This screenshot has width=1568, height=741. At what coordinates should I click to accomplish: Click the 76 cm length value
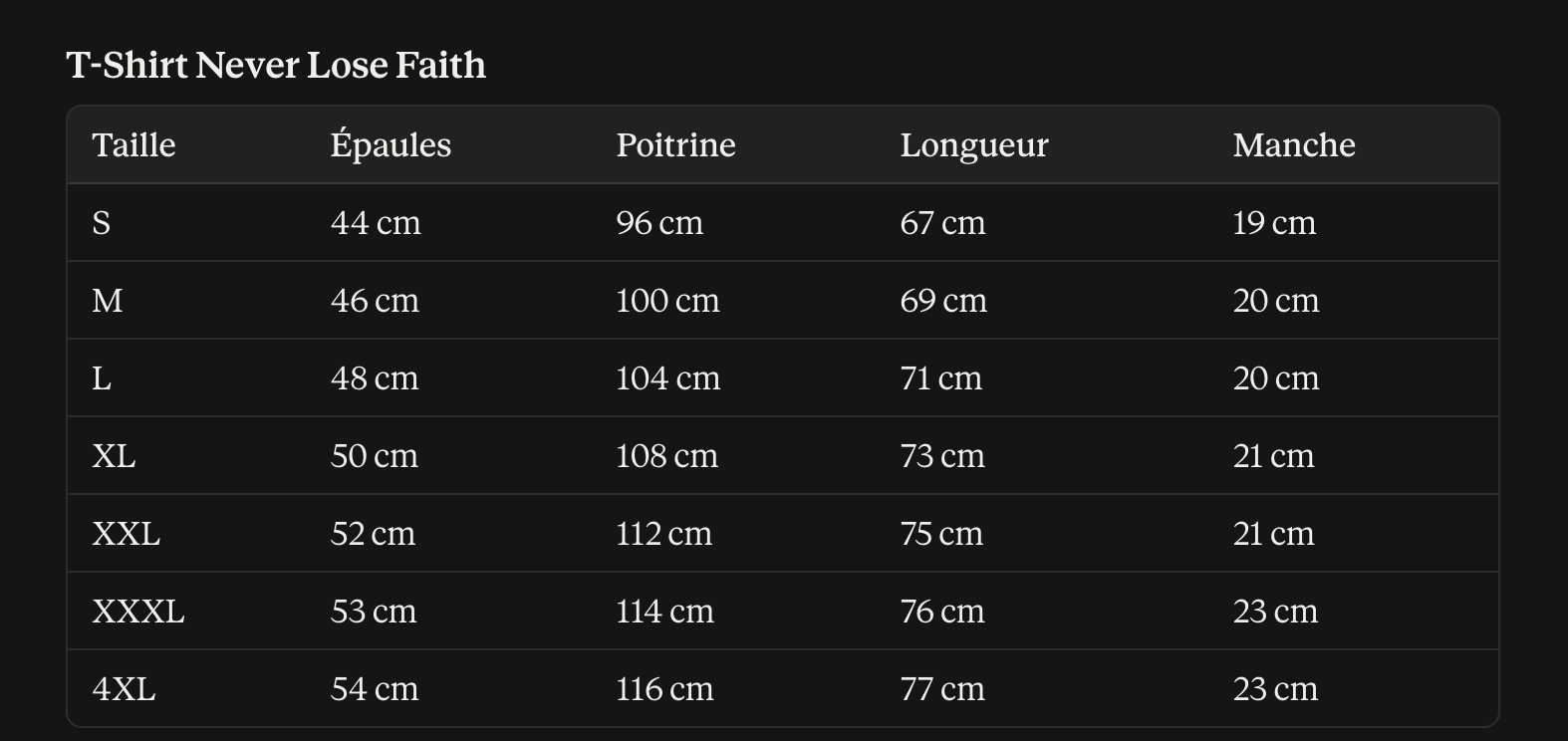pyautogui.click(x=942, y=612)
